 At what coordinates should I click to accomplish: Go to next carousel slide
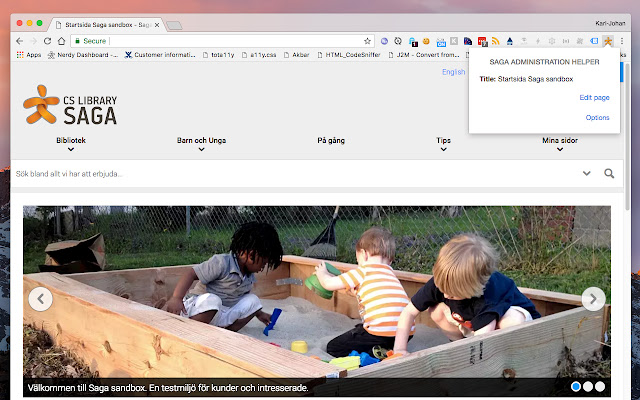(594, 298)
